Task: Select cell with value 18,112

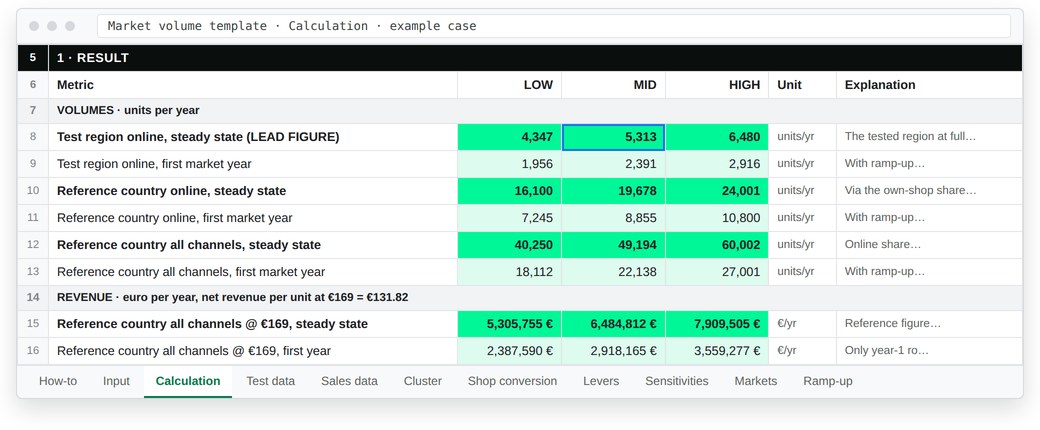Action: tap(509, 272)
